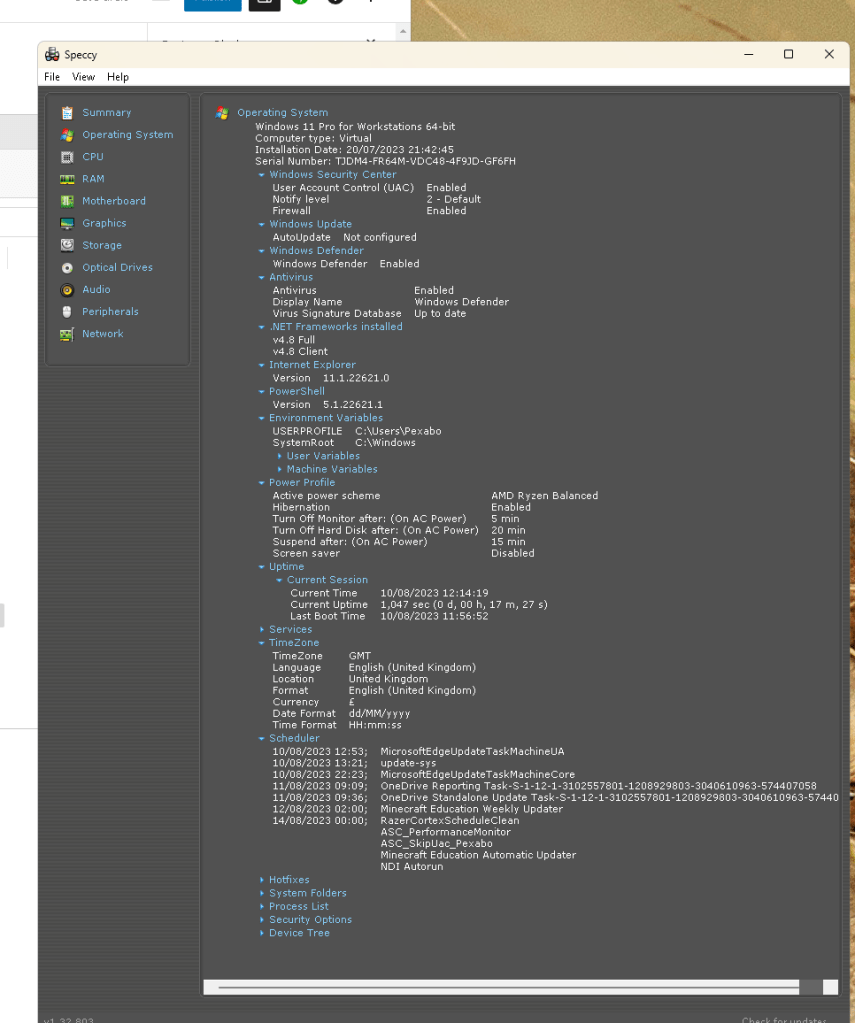
Task: Collapse the TimeZone section
Action: coord(261,643)
